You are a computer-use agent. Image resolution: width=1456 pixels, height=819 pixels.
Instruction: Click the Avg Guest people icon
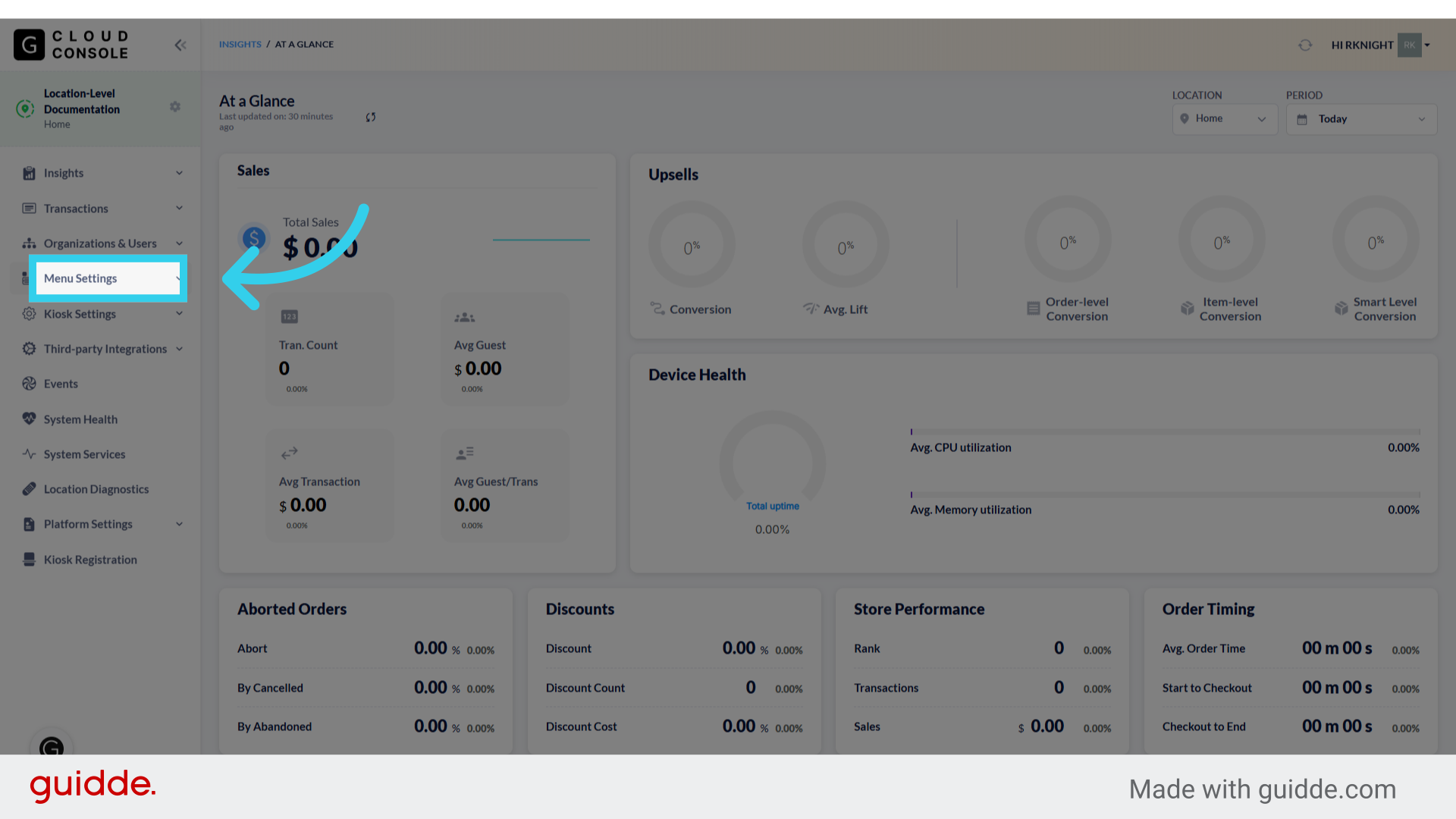point(465,317)
